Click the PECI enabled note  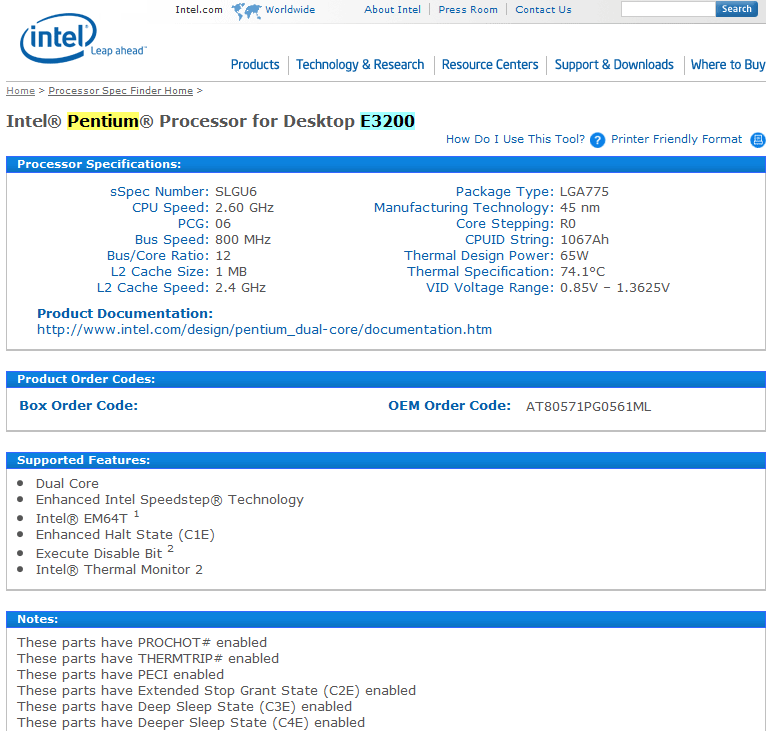pyautogui.click(x=120, y=675)
